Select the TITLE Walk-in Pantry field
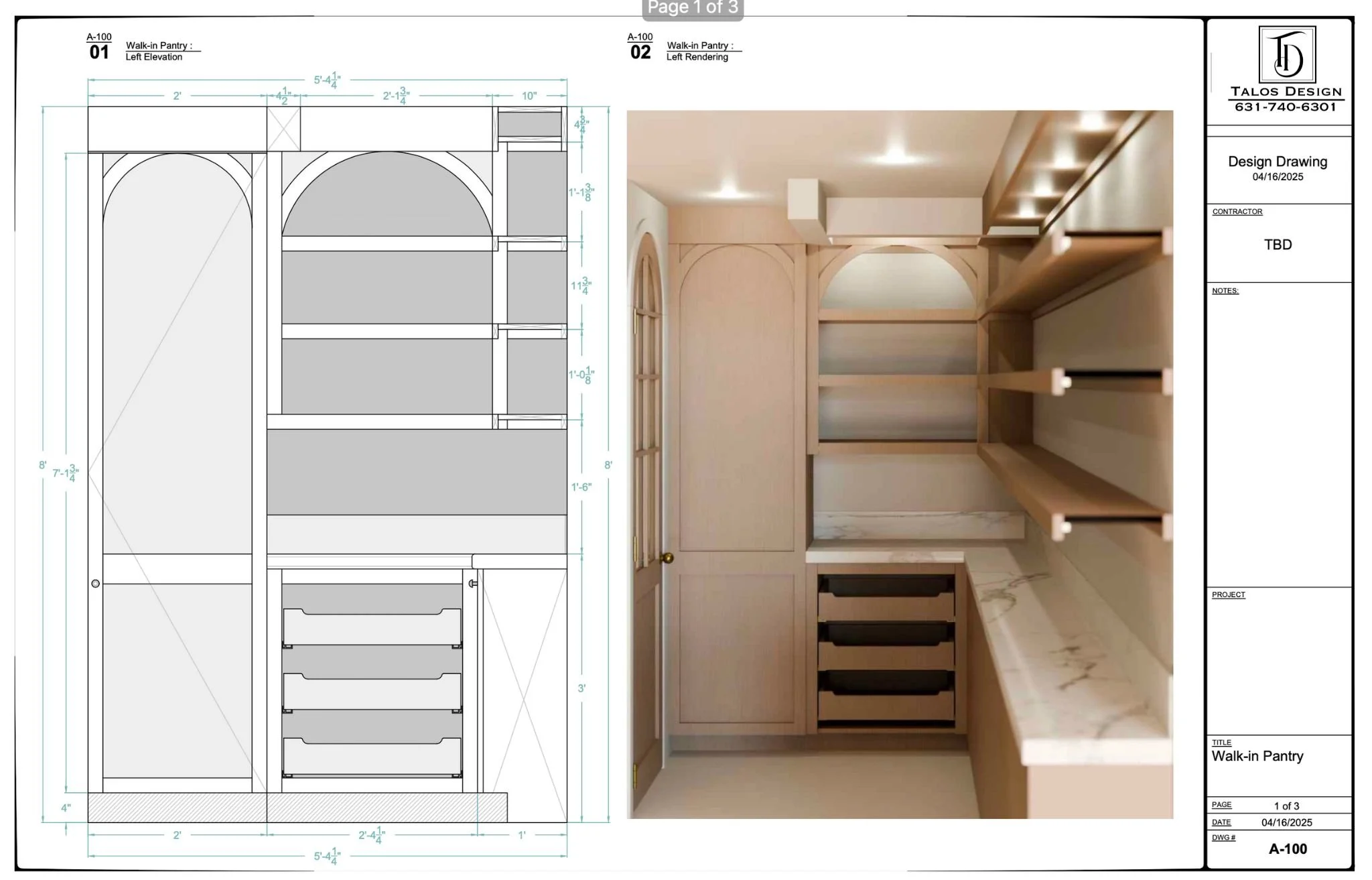1372x880 pixels. point(1257,756)
